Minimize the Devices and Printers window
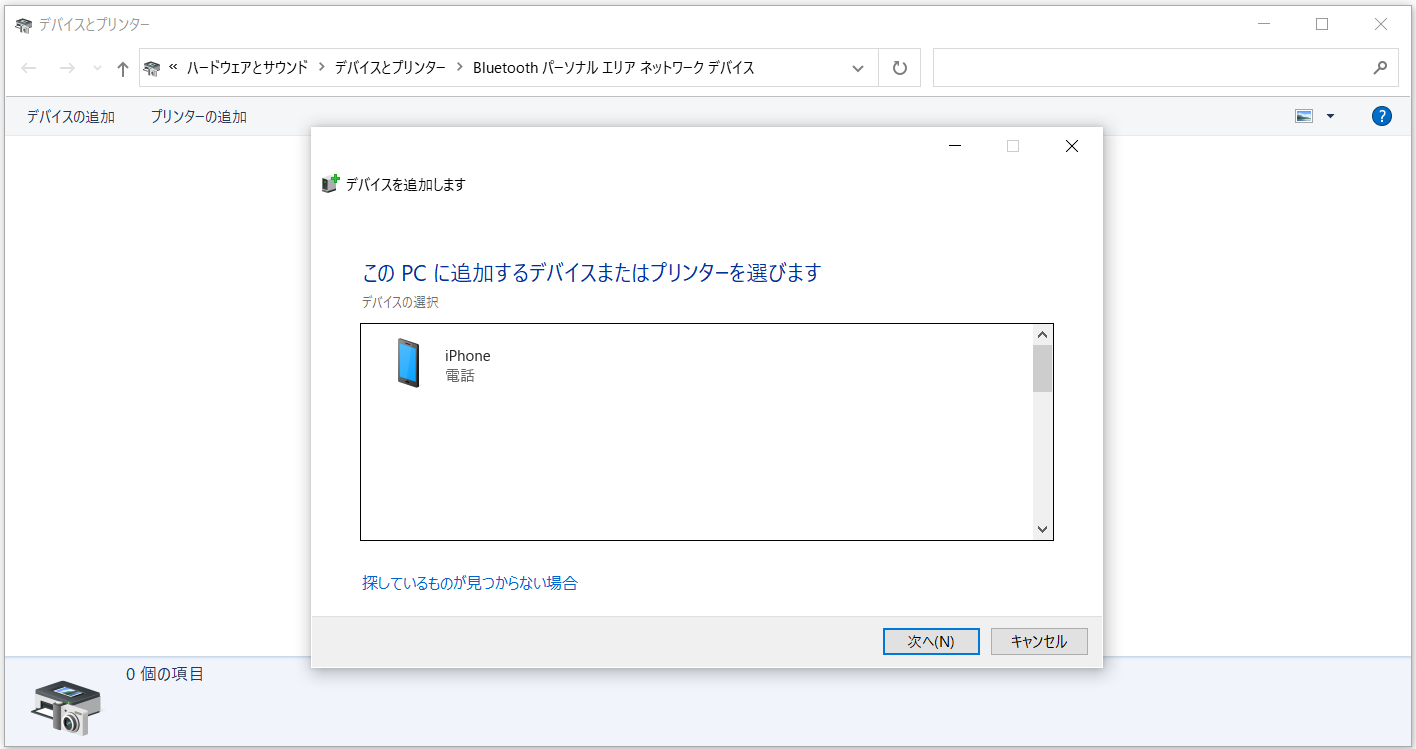The height and width of the screenshot is (749, 1416). click(x=1264, y=24)
